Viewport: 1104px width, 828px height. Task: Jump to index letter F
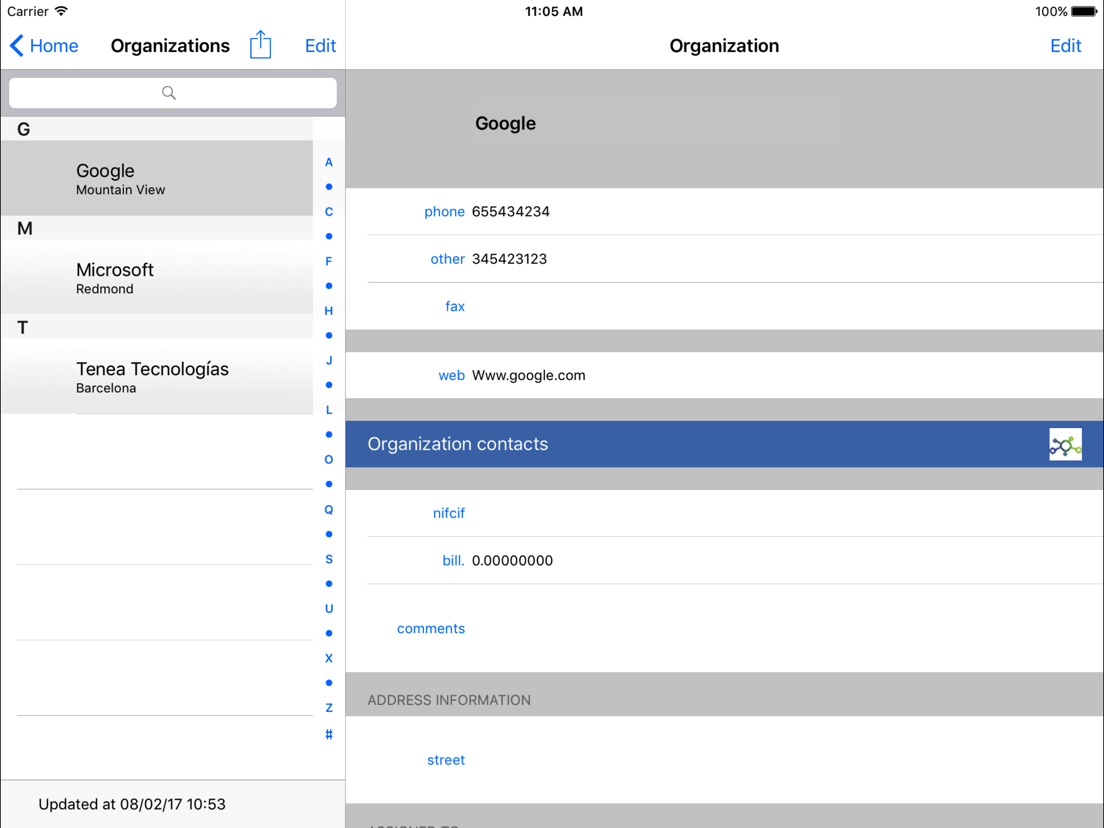click(x=329, y=261)
